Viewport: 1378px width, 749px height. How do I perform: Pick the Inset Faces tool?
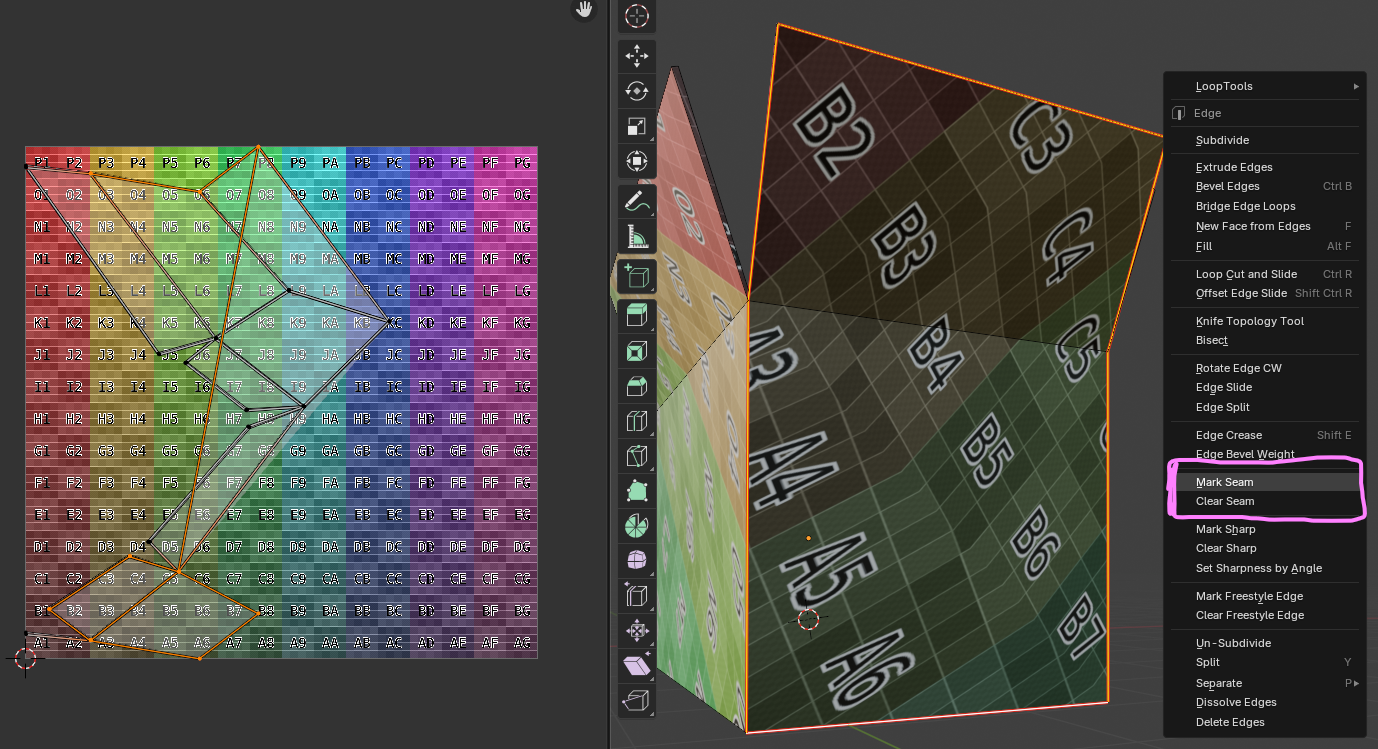coord(636,351)
